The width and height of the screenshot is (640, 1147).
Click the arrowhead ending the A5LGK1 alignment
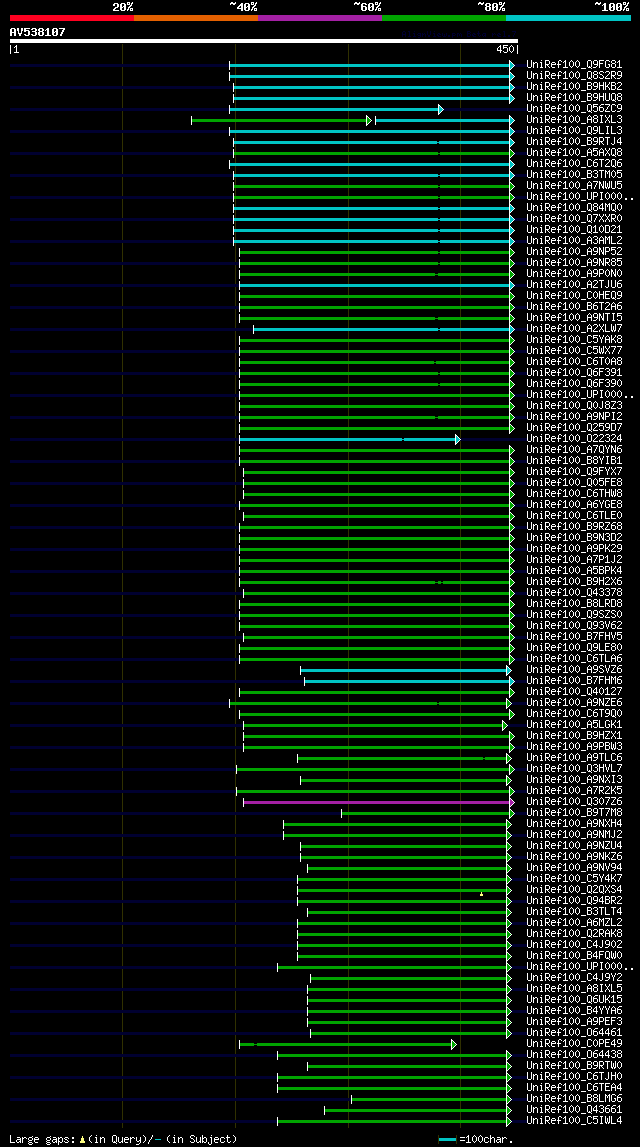tap(505, 726)
